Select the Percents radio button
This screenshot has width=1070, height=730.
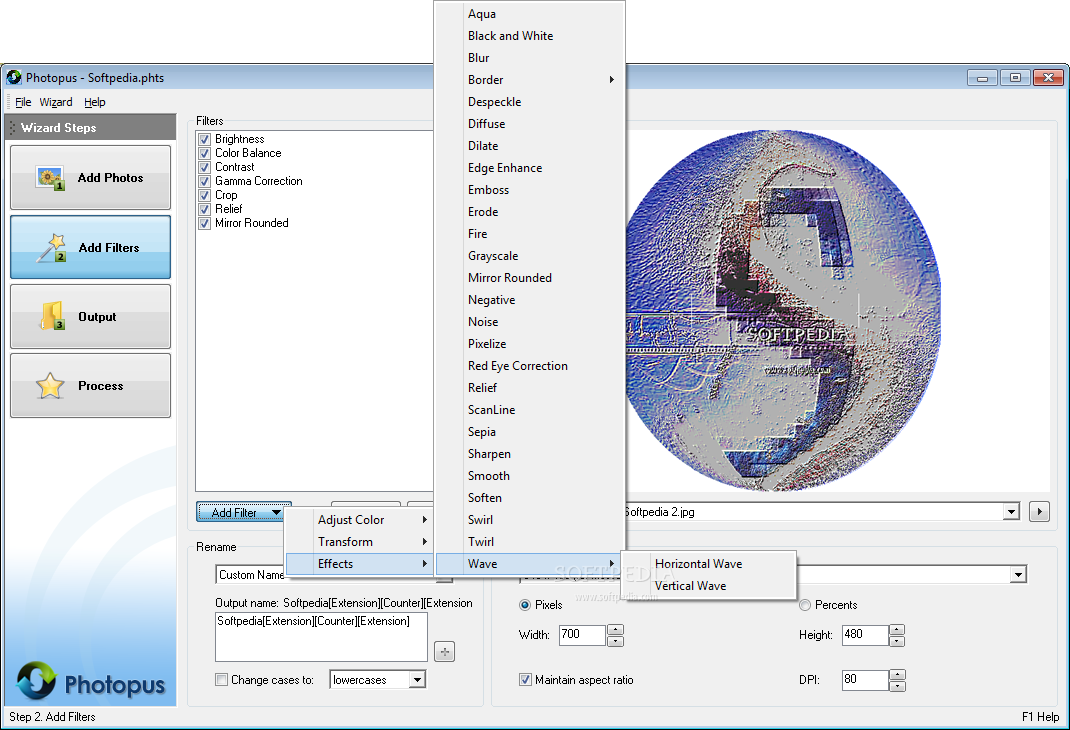click(x=805, y=605)
